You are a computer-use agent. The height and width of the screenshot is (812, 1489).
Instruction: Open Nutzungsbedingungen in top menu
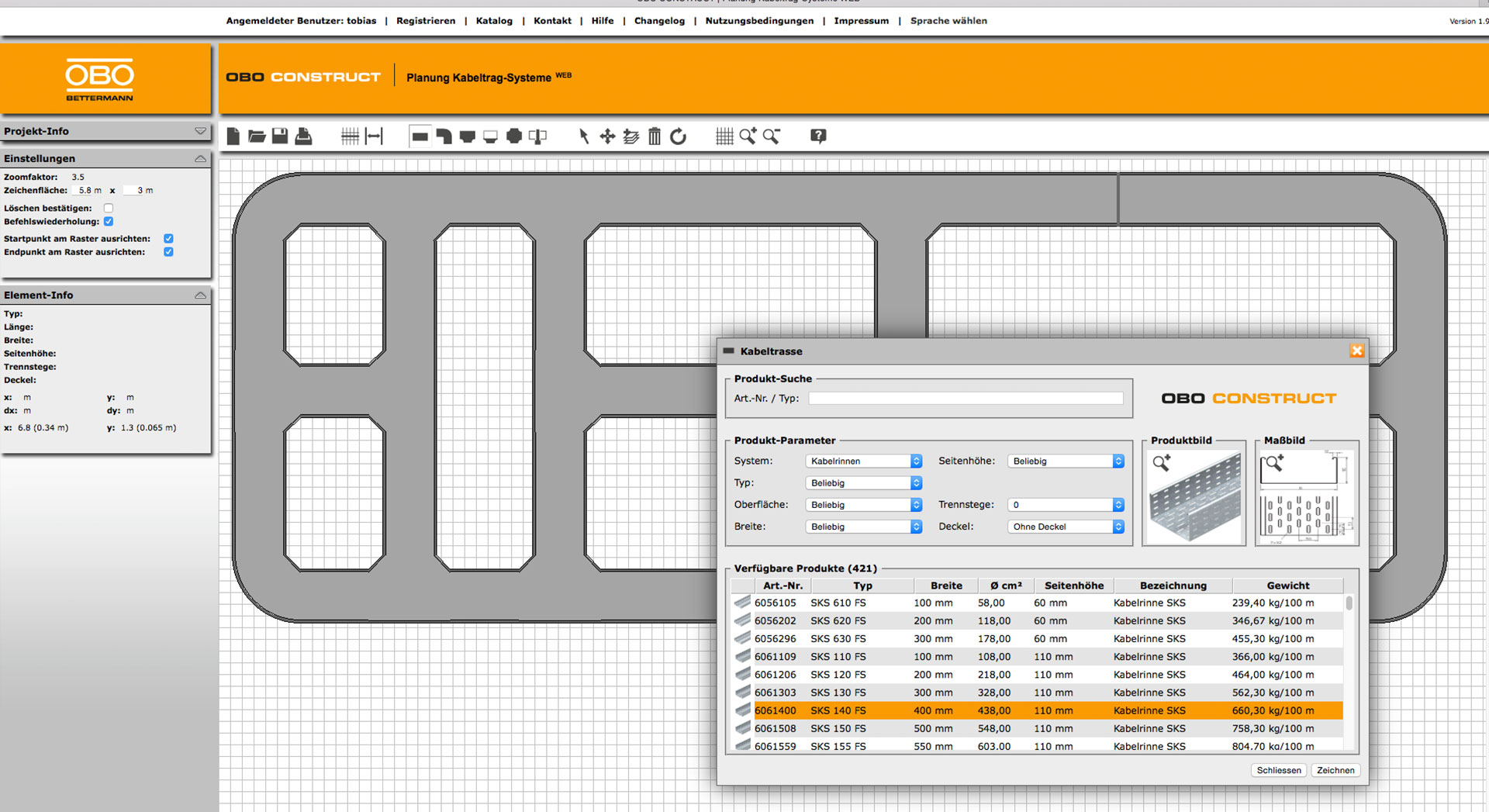click(759, 21)
